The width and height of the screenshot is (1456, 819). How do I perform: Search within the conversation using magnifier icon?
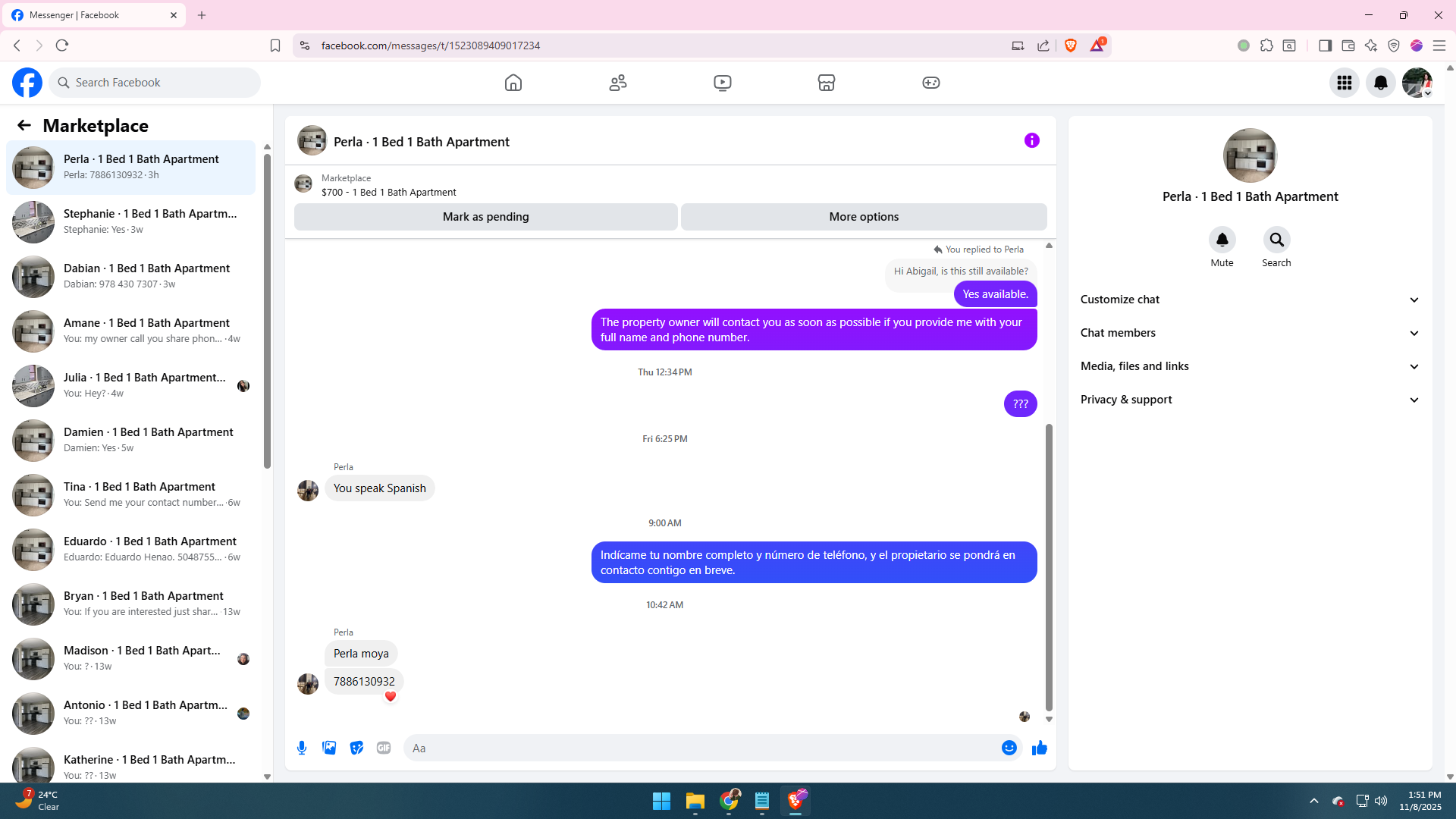(1276, 240)
